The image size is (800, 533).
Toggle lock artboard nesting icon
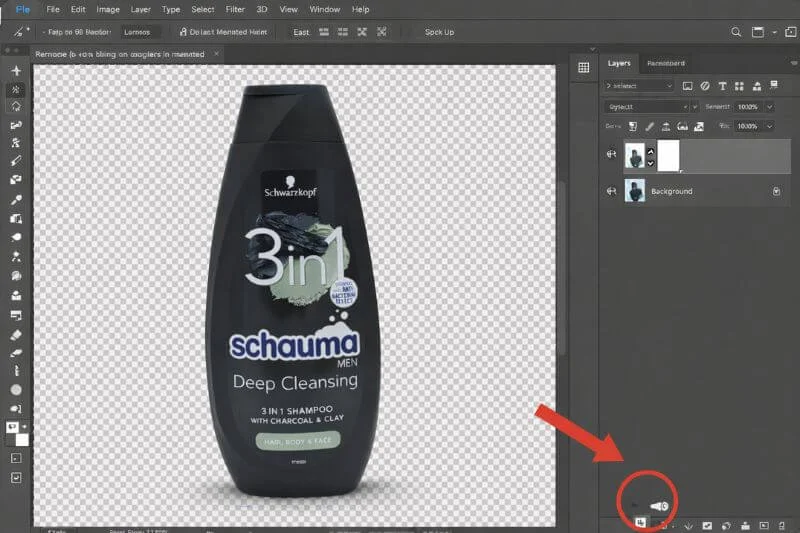[682, 126]
